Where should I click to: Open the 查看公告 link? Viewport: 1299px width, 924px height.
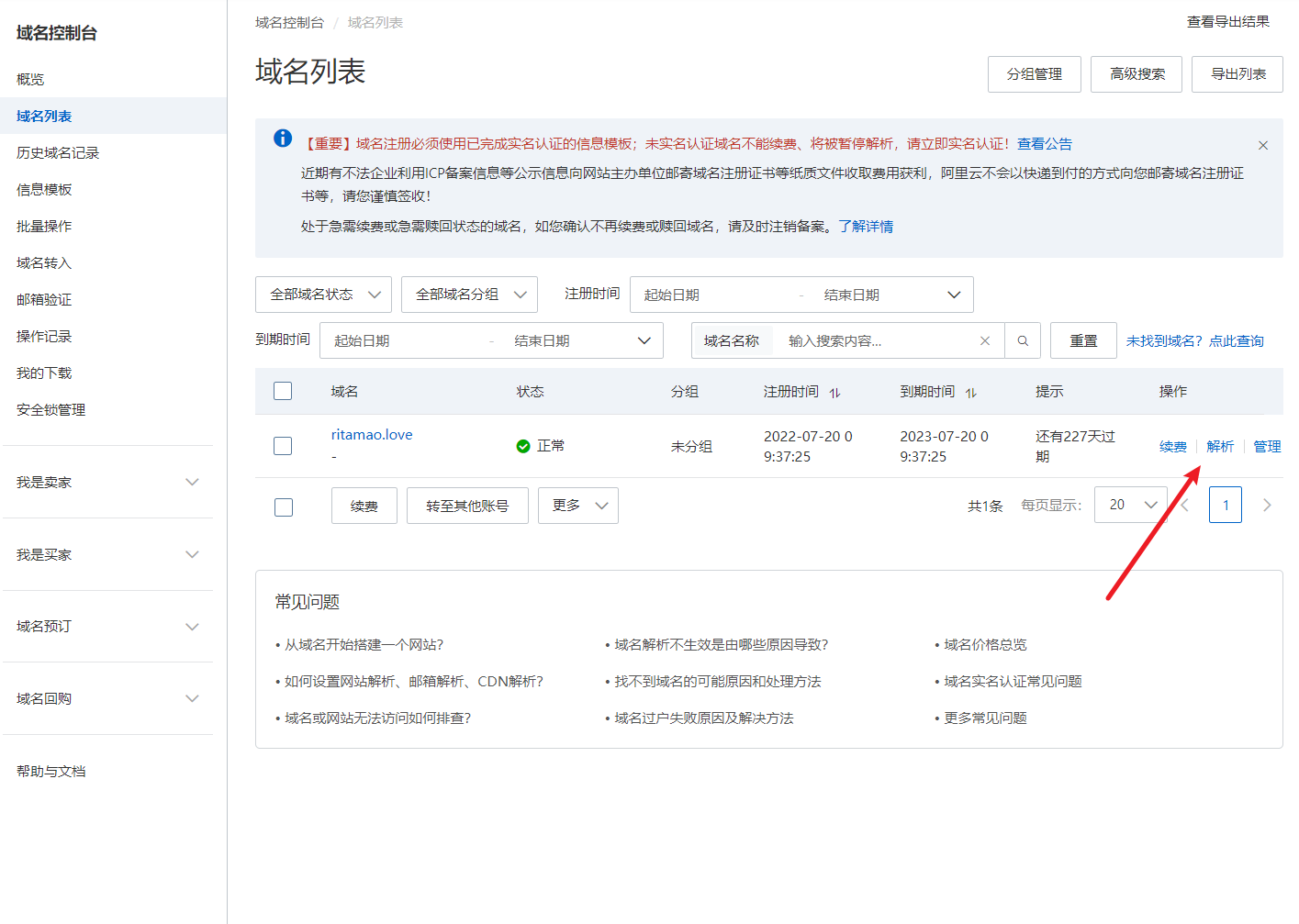point(1045,144)
